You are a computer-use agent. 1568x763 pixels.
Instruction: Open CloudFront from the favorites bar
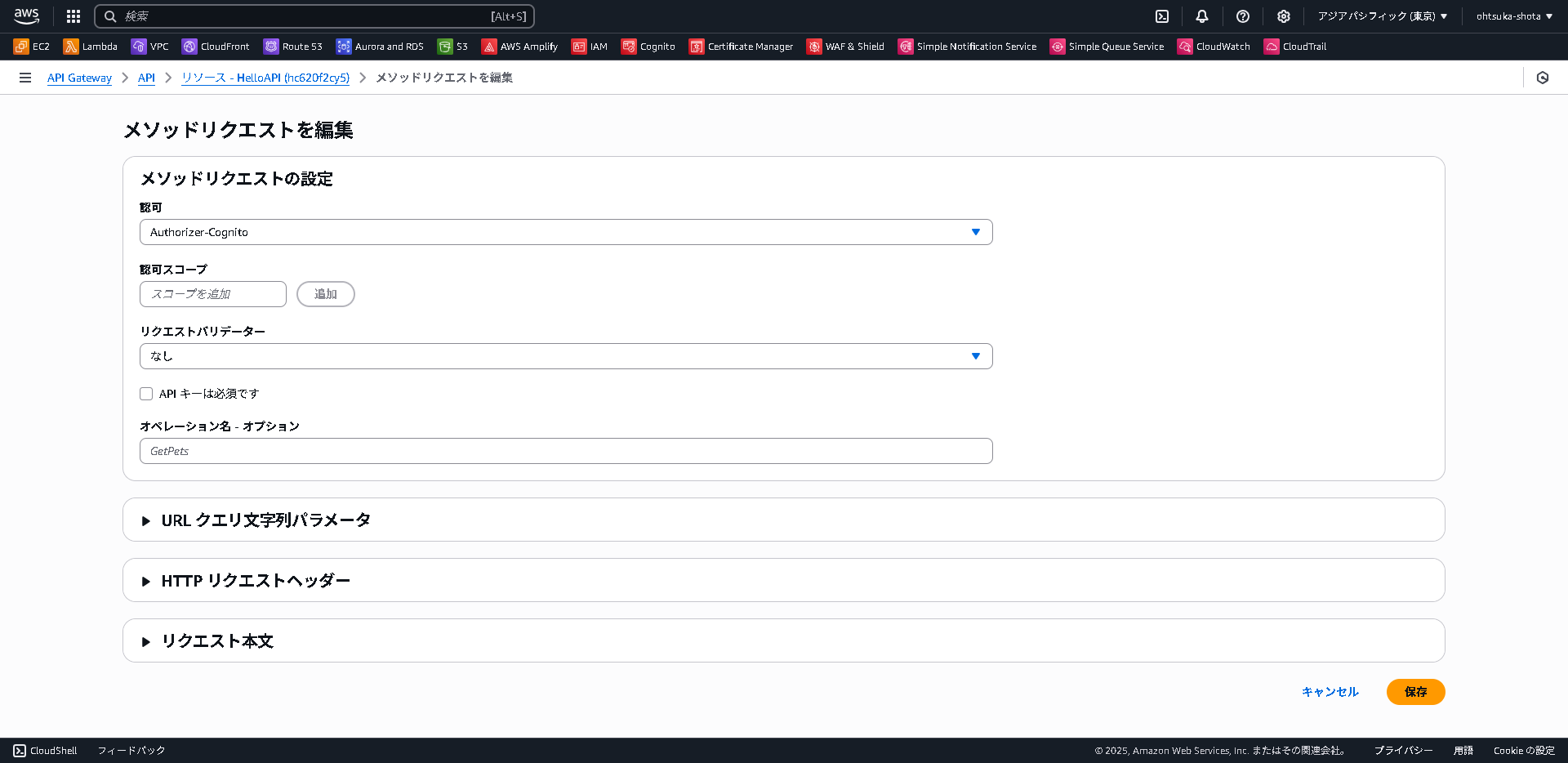pyautogui.click(x=215, y=47)
